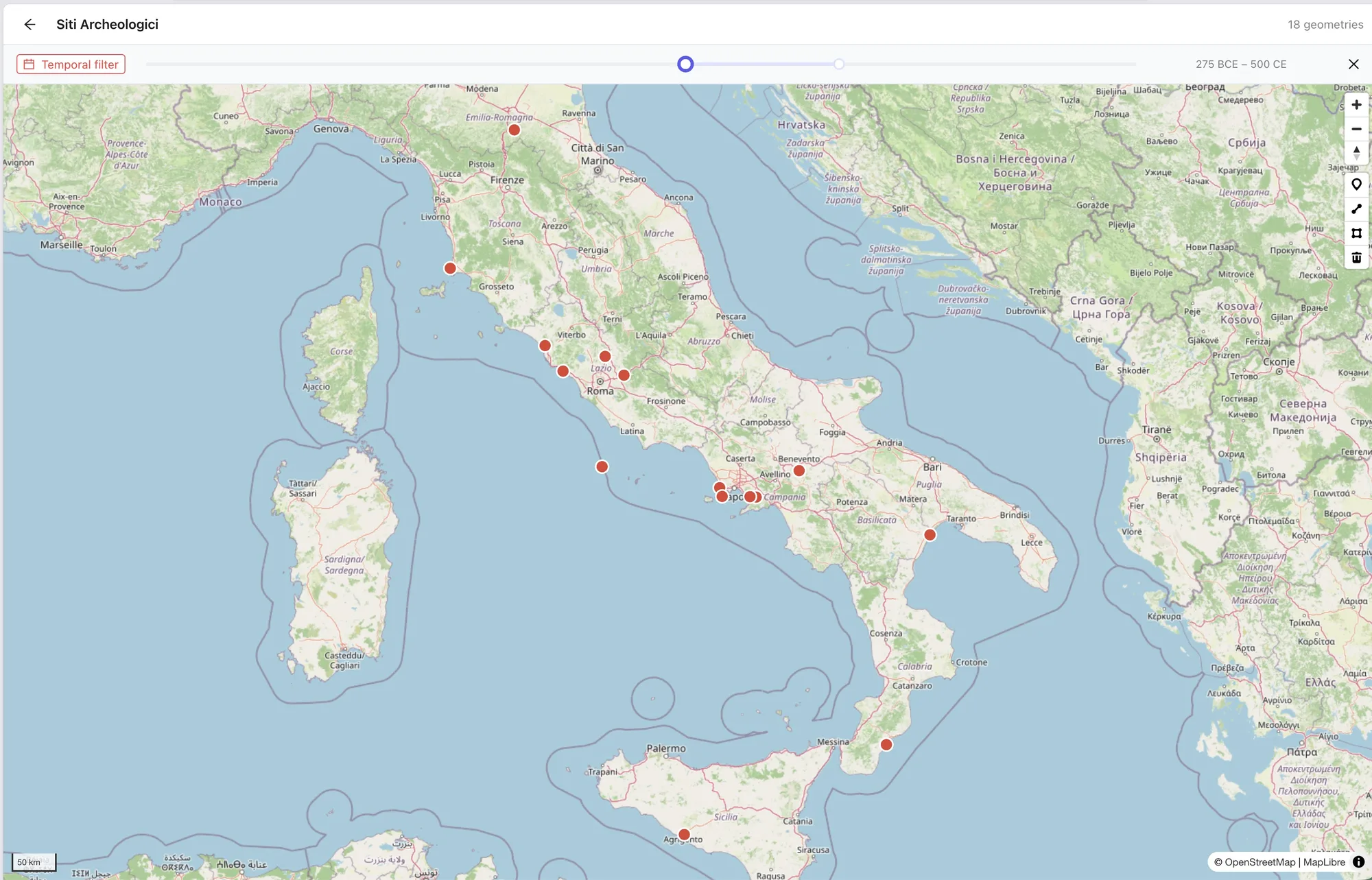The height and width of the screenshot is (880, 1372).
Task: Select the draw line tool
Action: coord(1356,209)
